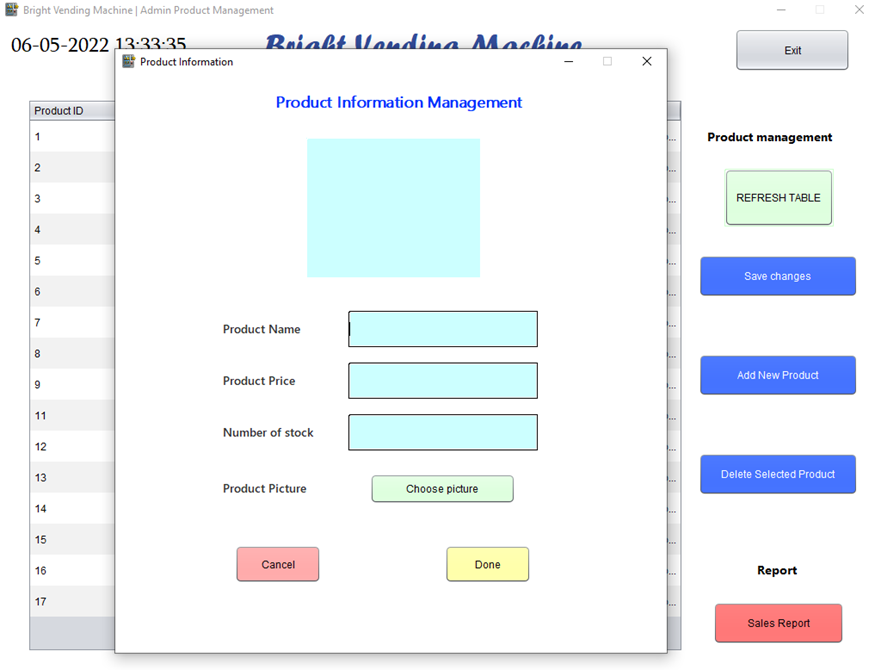Viewport: 875px width, 670px height.
Task: Click the Delete Selected Product button
Action: (x=778, y=474)
